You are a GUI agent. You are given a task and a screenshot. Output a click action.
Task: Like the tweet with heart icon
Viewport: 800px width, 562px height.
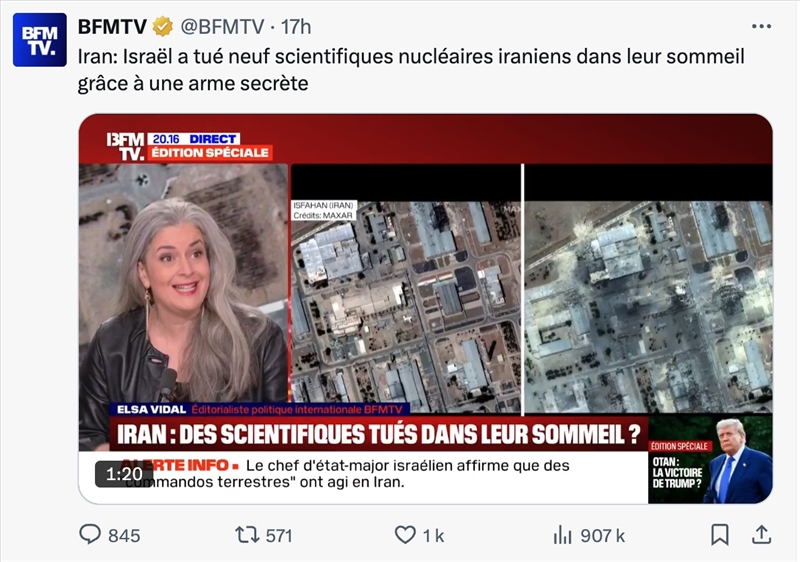pos(405,535)
